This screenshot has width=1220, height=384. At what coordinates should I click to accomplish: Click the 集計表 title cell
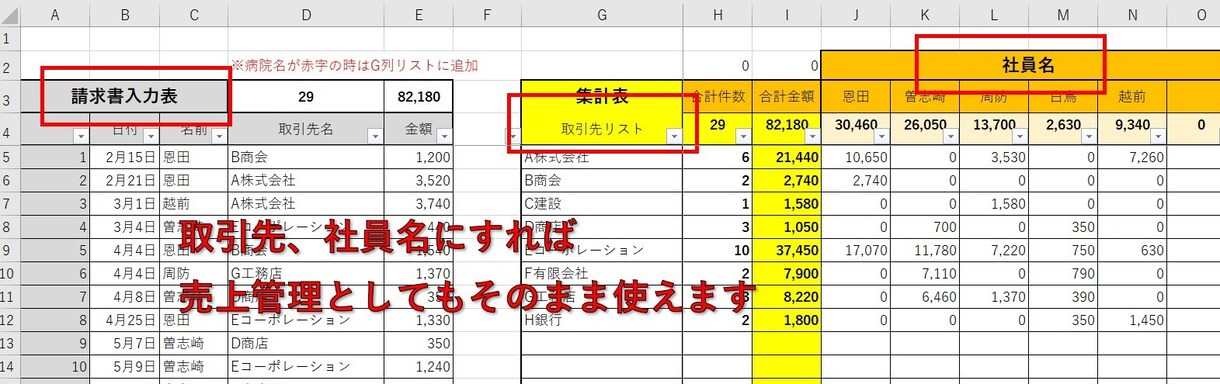pyautogui.click(x=602, y=97)
